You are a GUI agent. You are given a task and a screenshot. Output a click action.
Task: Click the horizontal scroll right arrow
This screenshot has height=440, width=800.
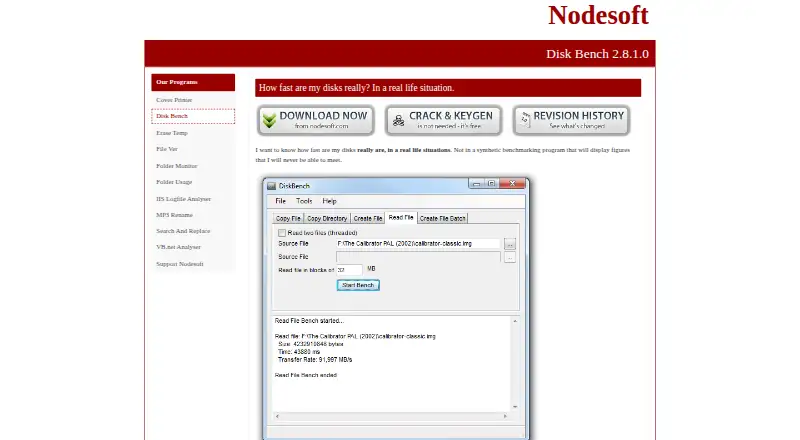506,417
